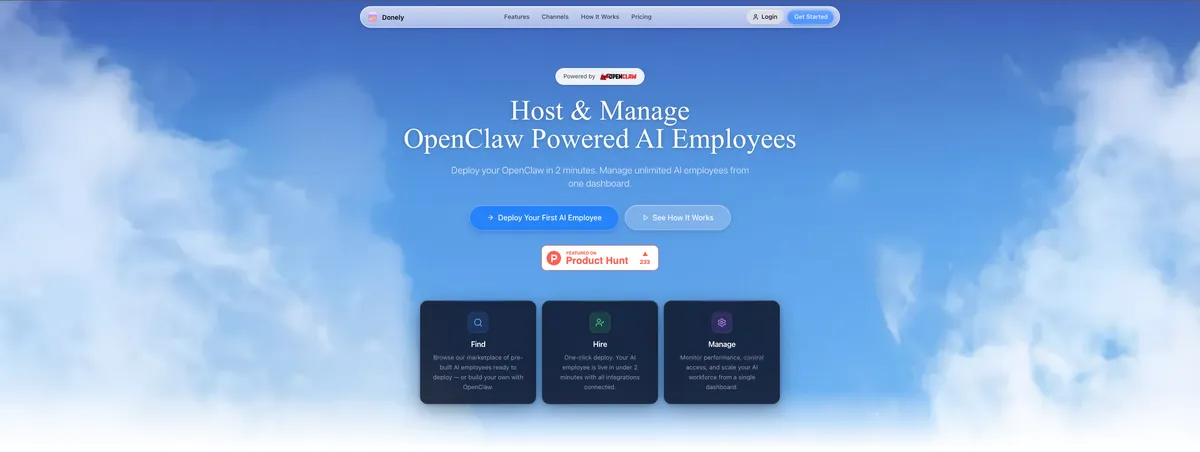
Task: Click the Manage card description text
Action: [722, 372]
